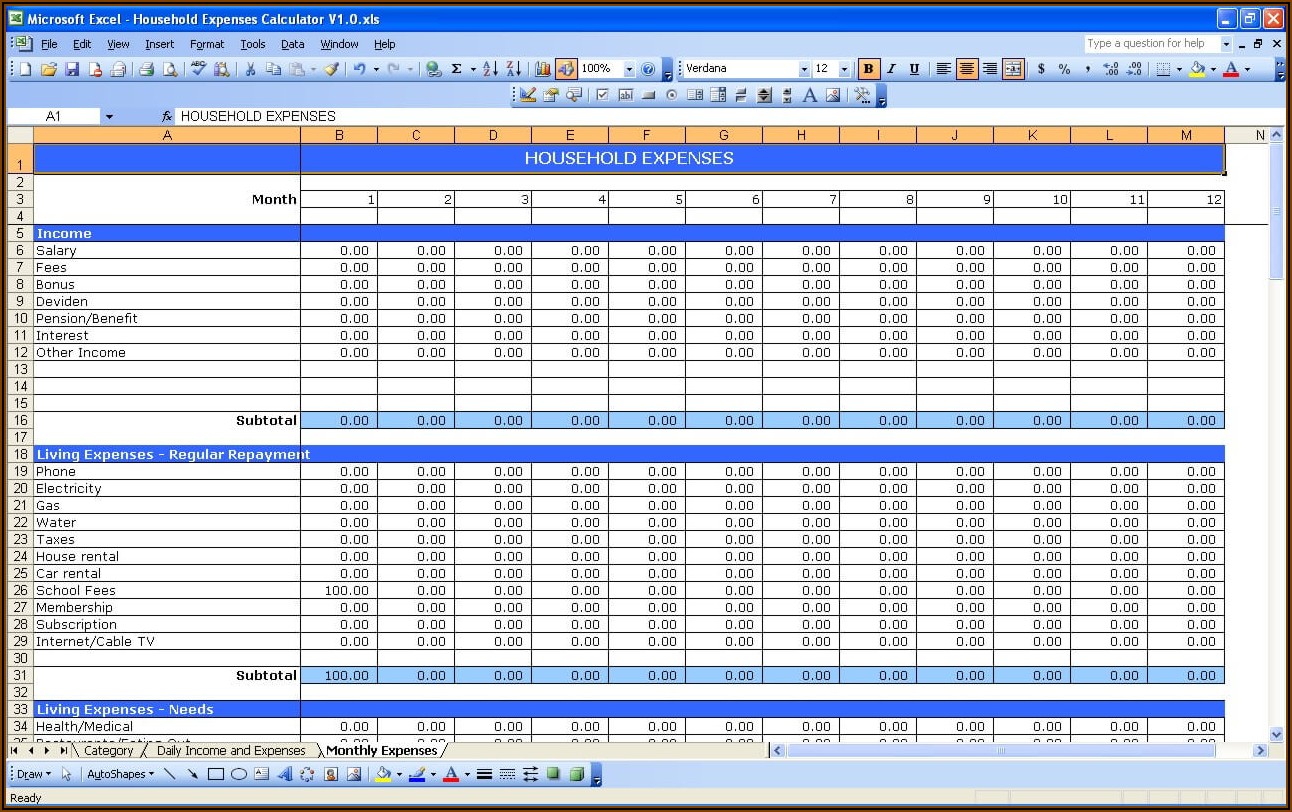
Task: Select the Format Painter brush icon
Action: pos(332,69)
